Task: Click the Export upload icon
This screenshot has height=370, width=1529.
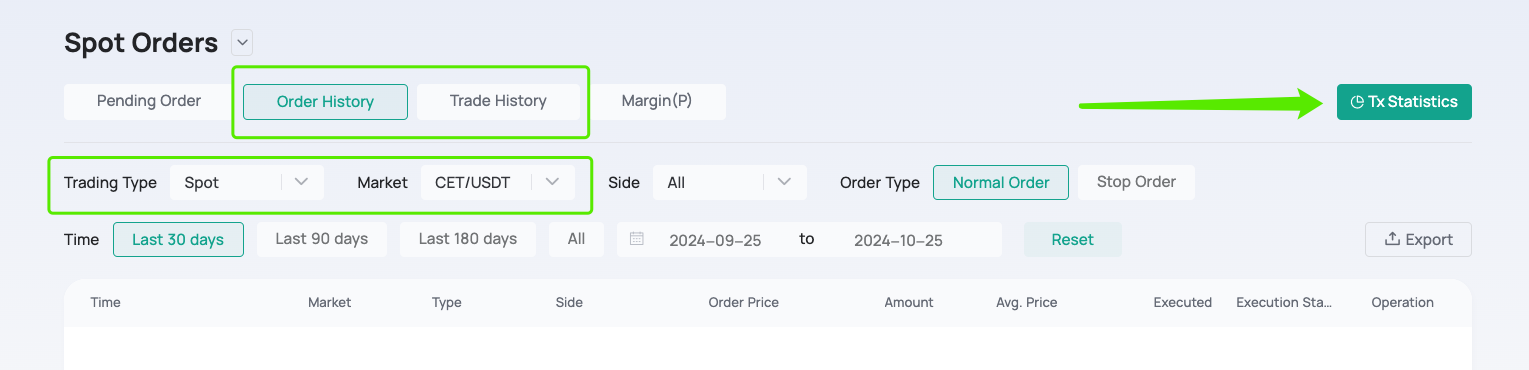Action: 1391,239
